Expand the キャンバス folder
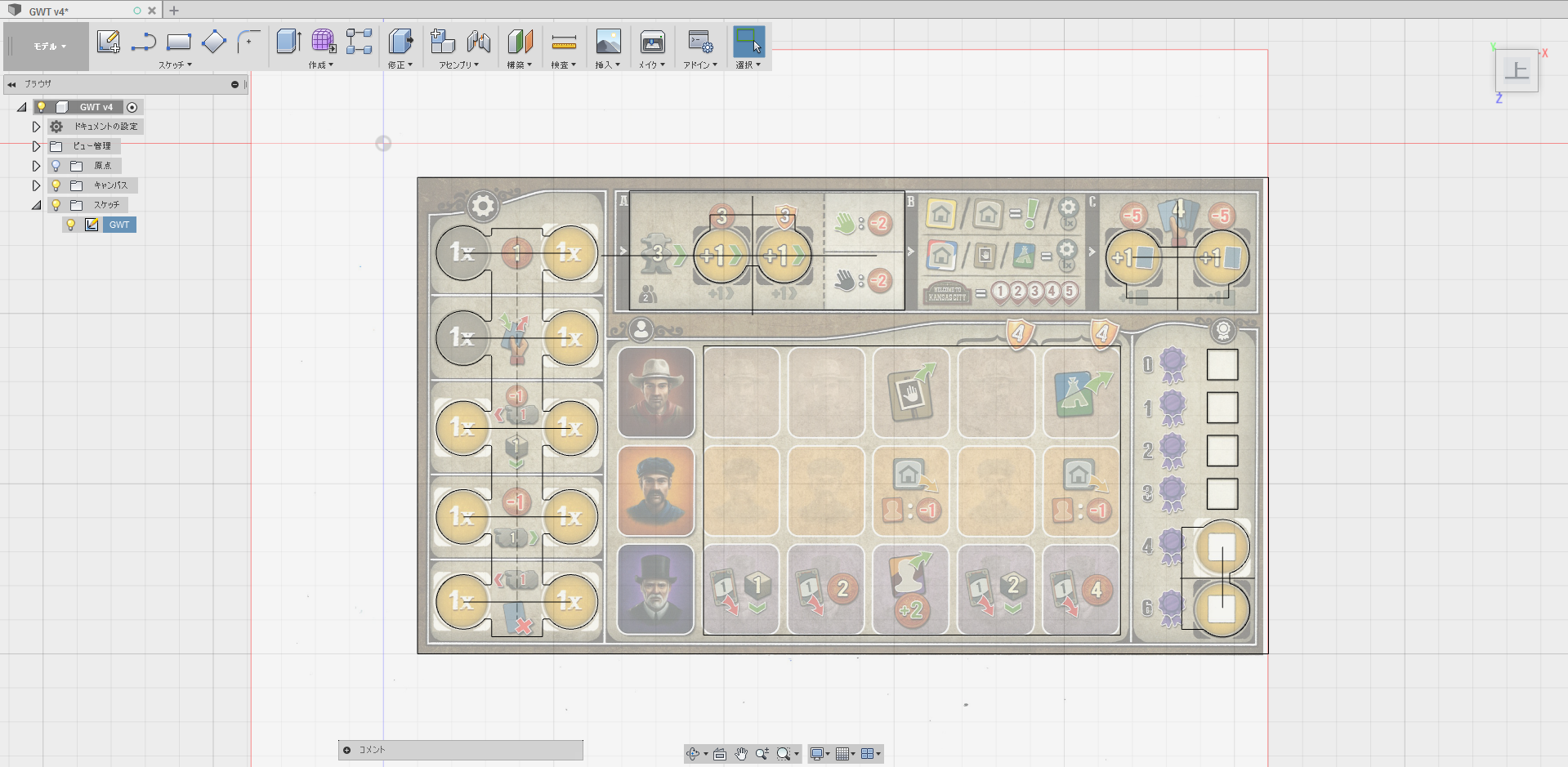 [x=36, y=185]
